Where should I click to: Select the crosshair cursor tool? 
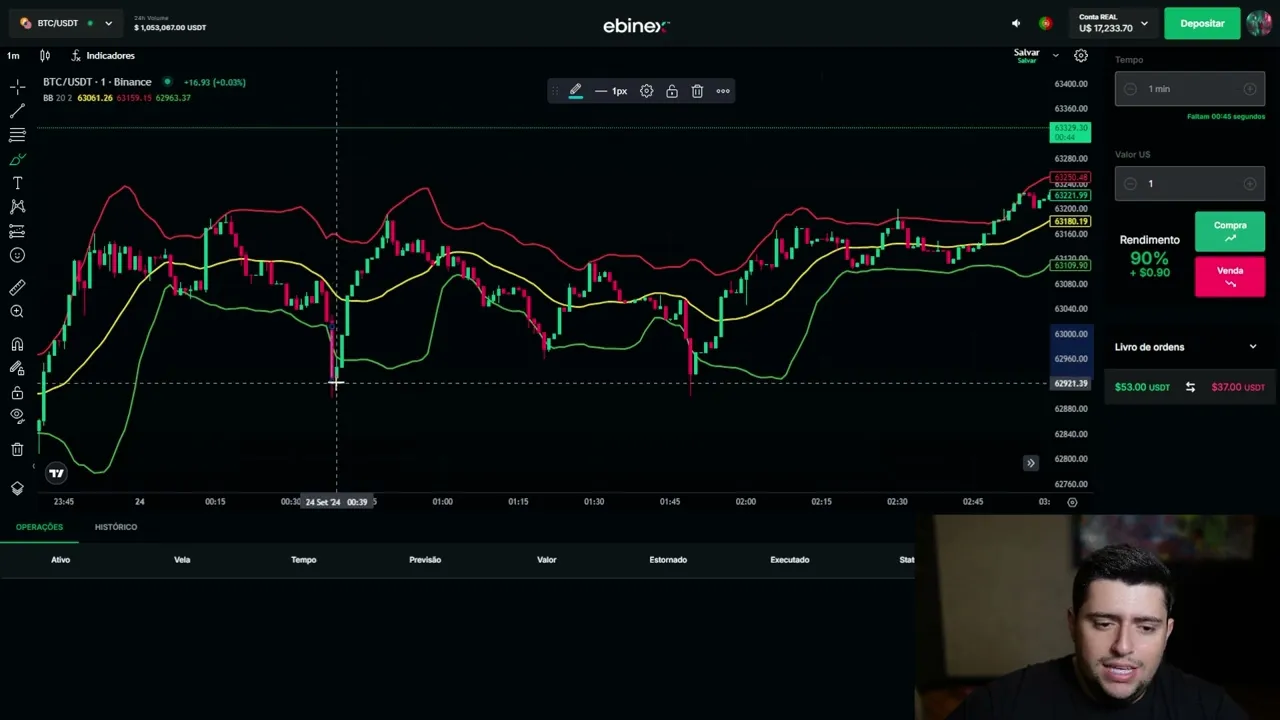click(x=17, y=88)
